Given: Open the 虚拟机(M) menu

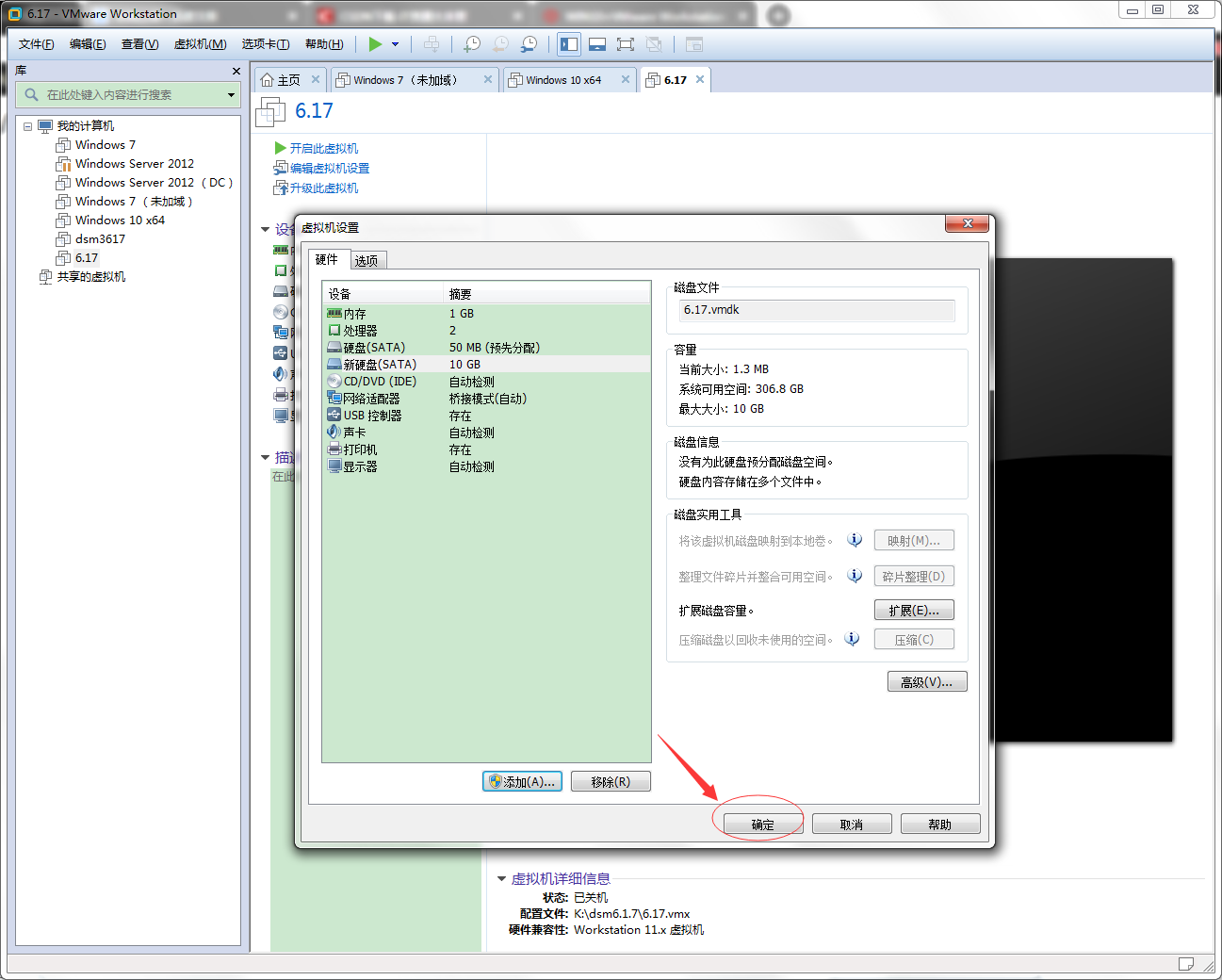Looking at the screenshot, I should click(x=200, y=44).
